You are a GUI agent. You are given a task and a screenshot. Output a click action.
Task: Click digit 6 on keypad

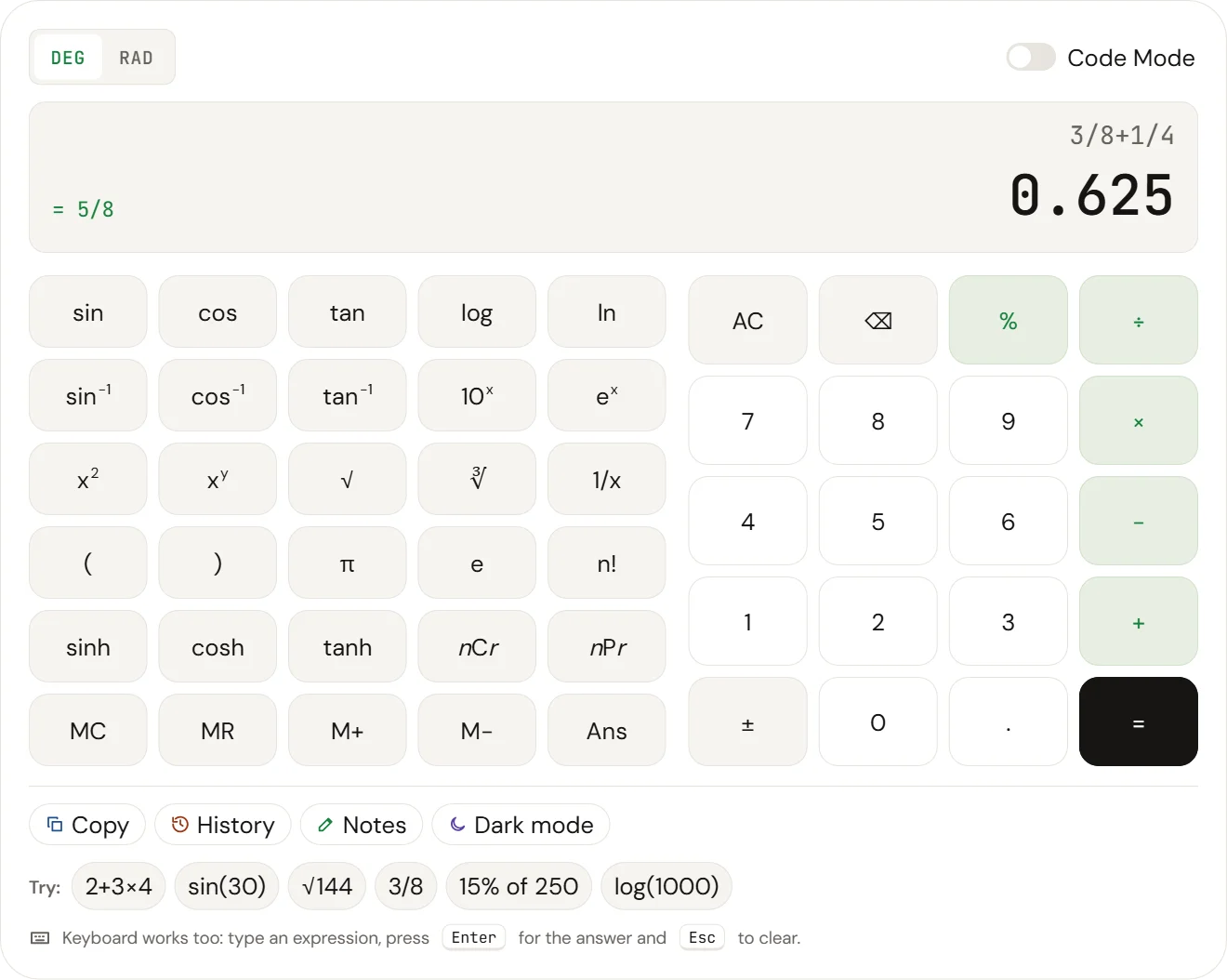1008,521
